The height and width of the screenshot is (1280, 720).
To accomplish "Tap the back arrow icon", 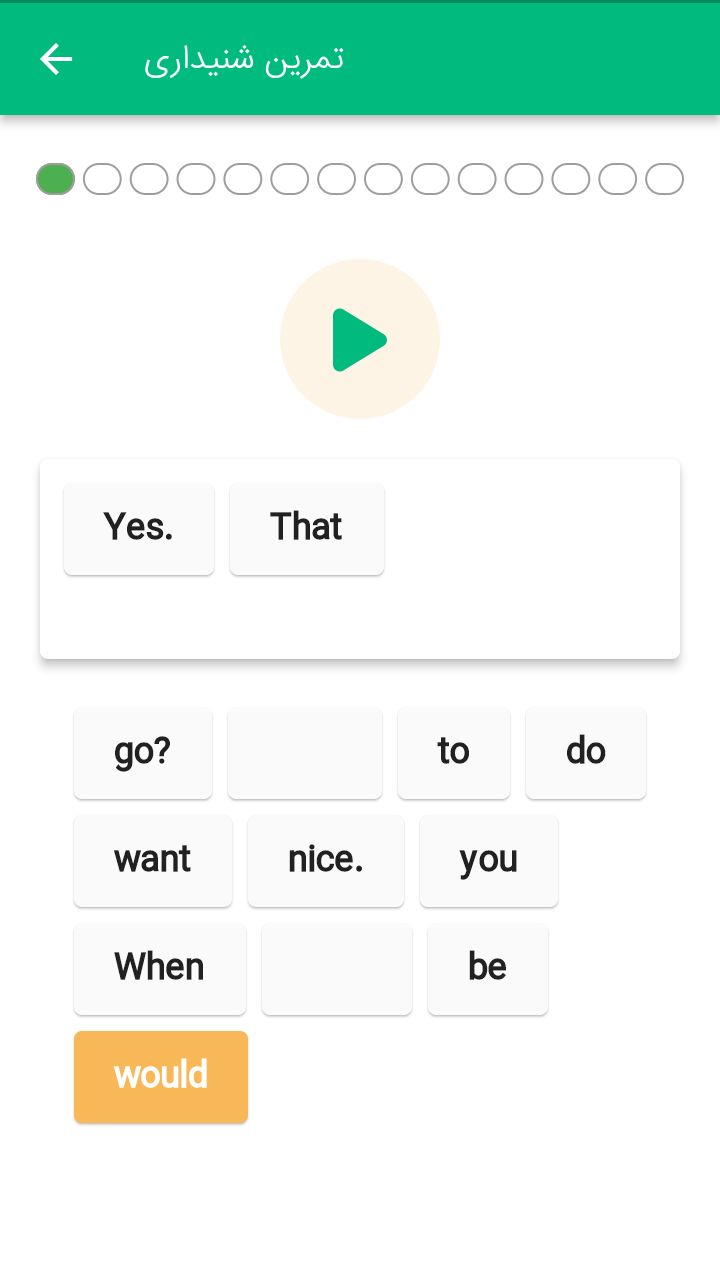I will tap(56, 59).
